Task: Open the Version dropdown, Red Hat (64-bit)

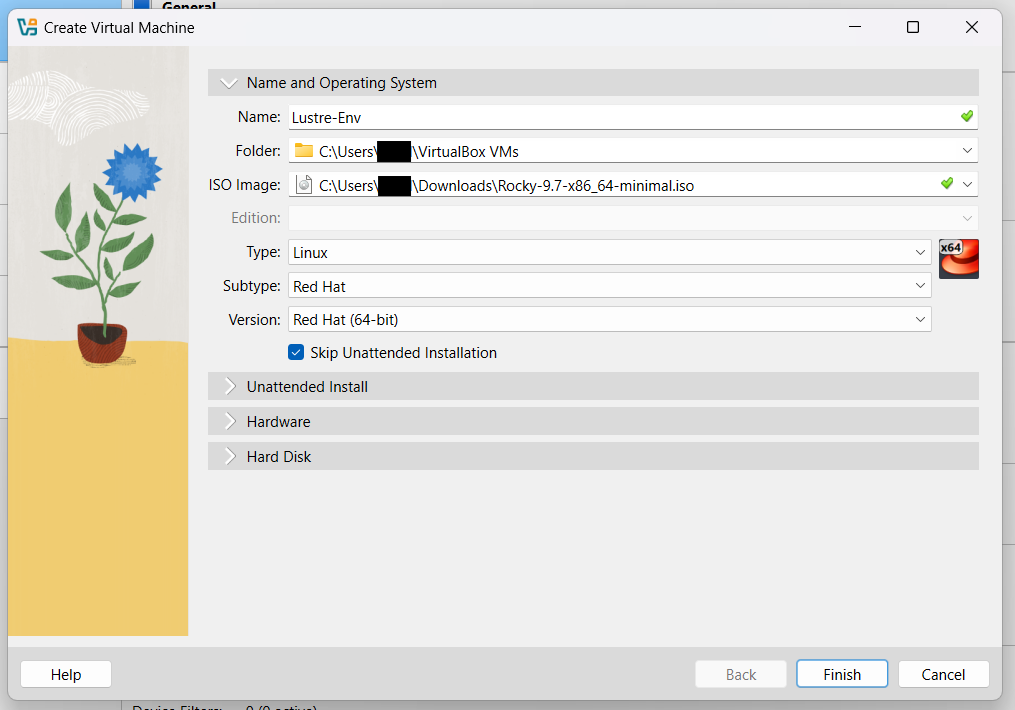Action: click(x=920, y=320)
